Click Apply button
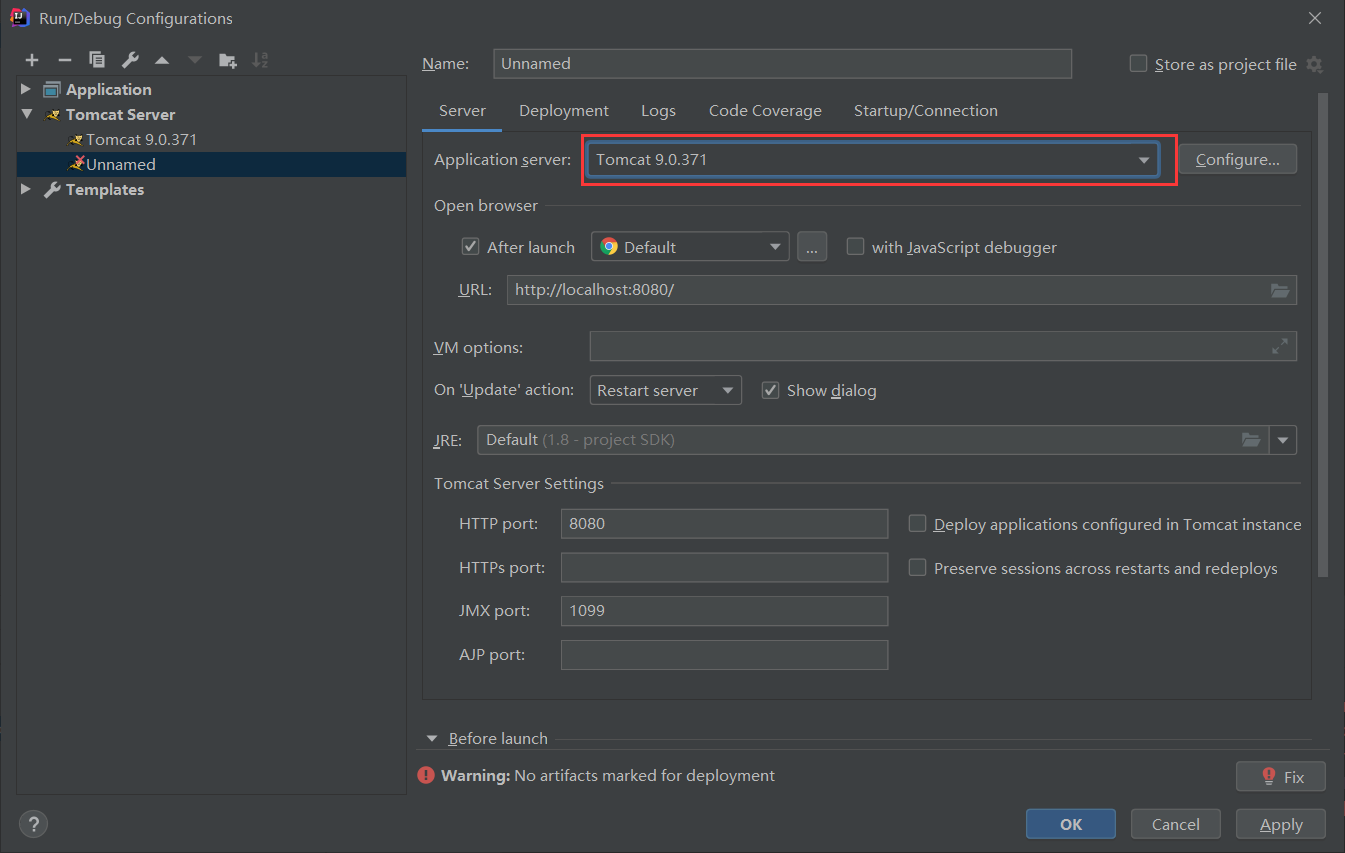 point(1281,824)
